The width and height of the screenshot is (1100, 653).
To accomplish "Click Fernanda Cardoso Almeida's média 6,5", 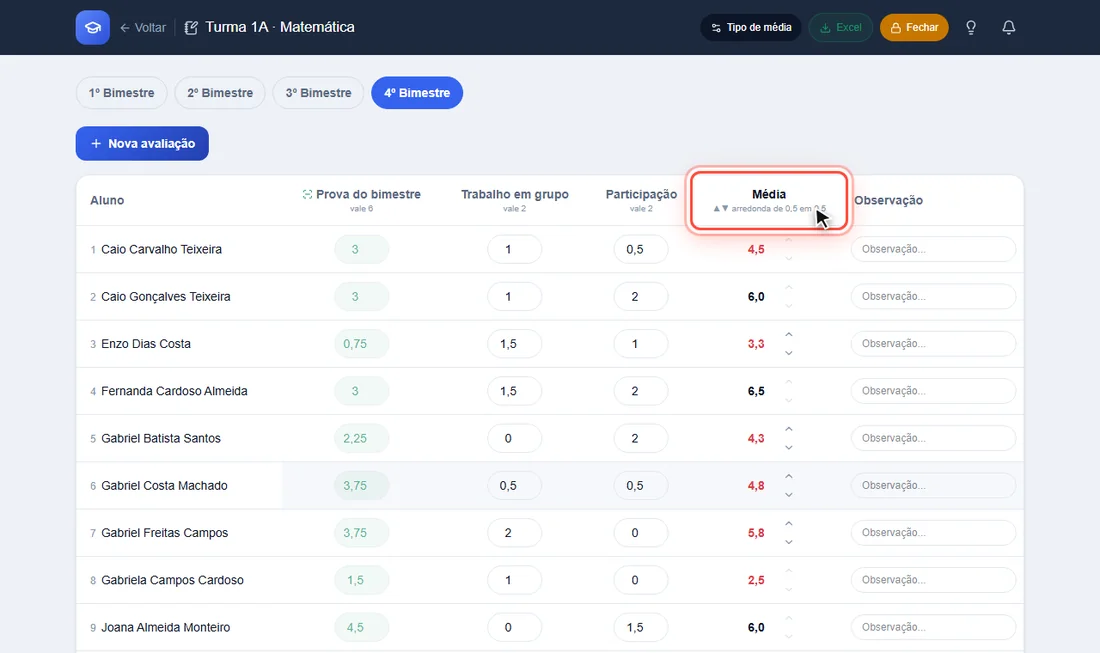I will pos(756,391).
